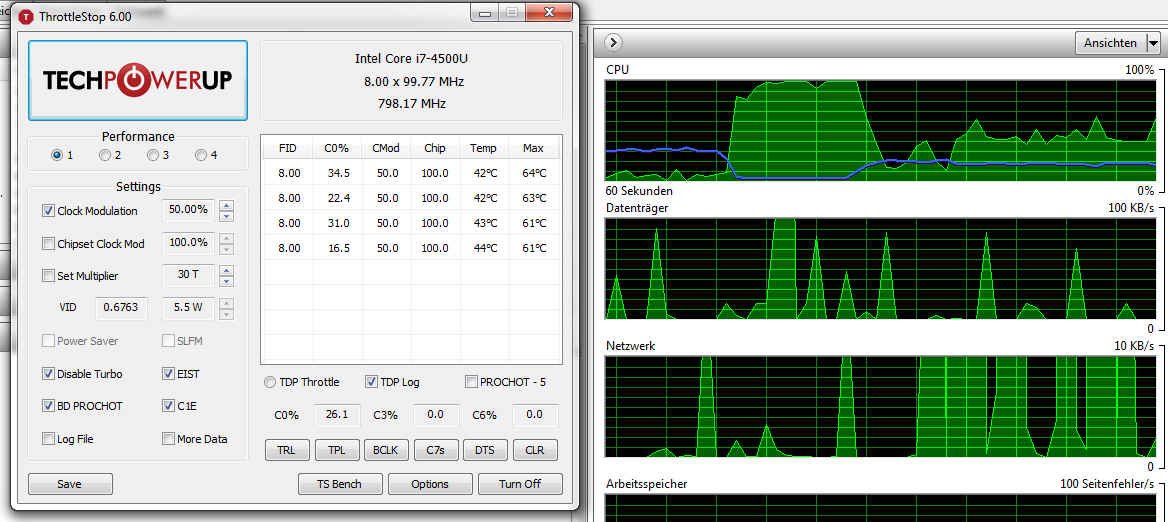Enable the Set Multiplier checkbox
The image size is (1168, 522).
(x=48, y=276)
